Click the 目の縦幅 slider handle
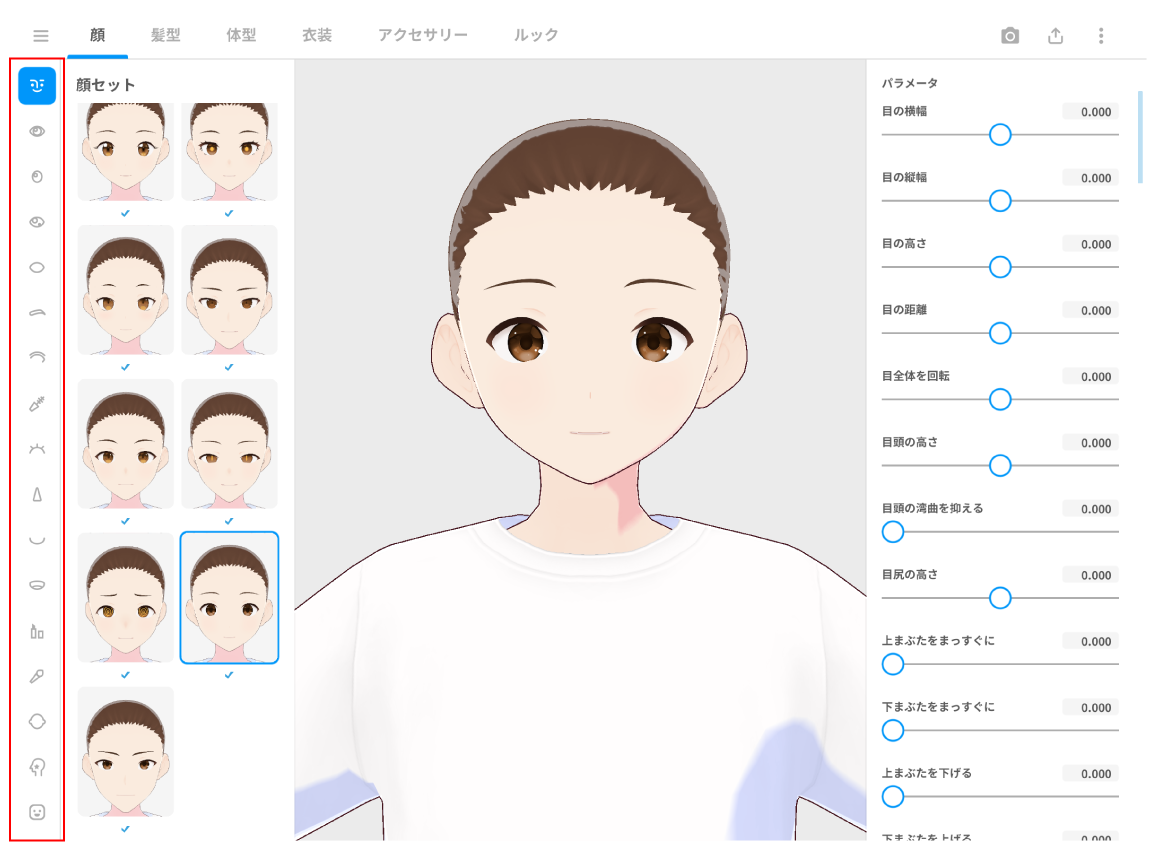Screen dimensions: 1160x855 (x=1000, y=200)
